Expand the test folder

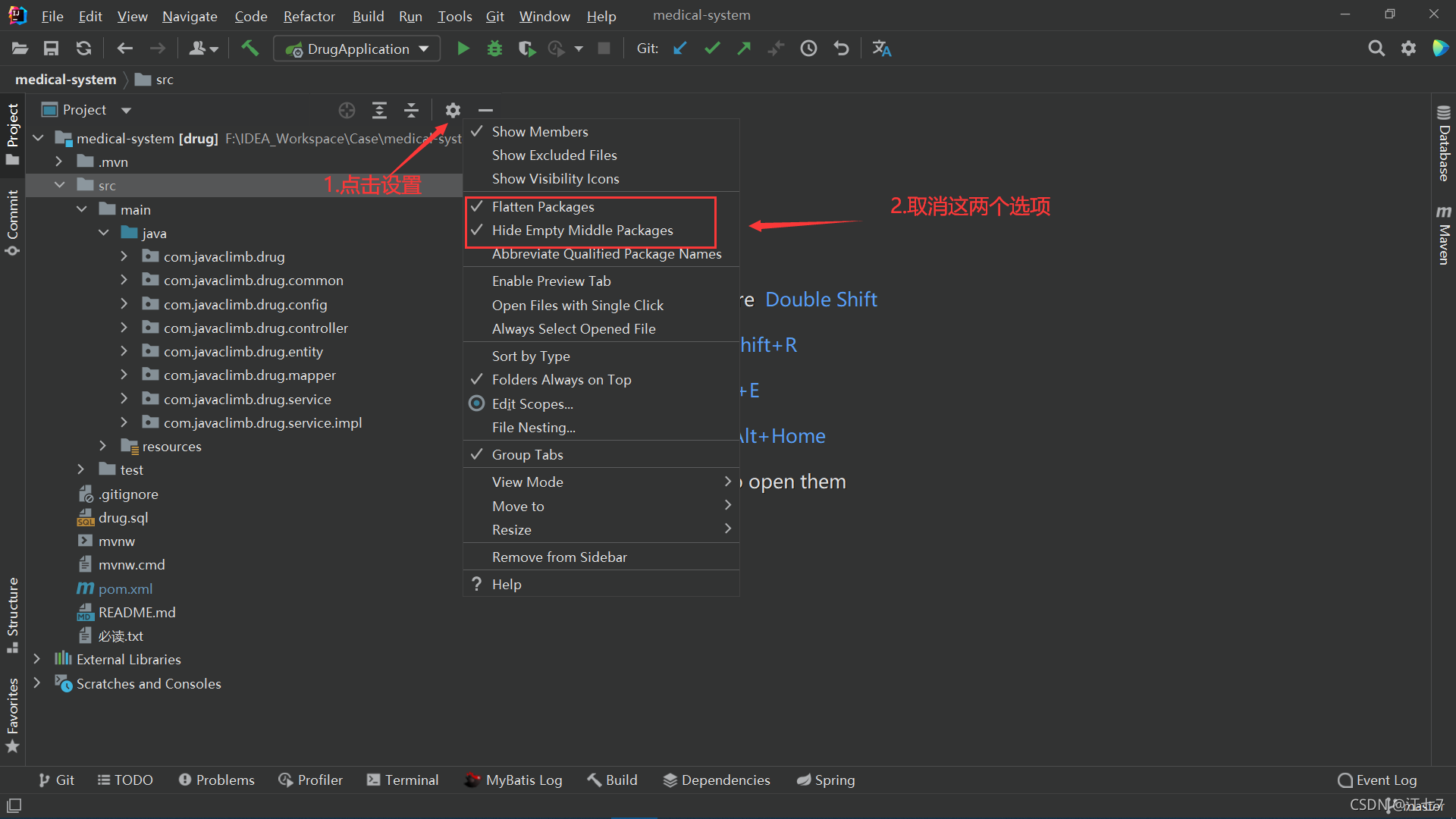(80, 469)
